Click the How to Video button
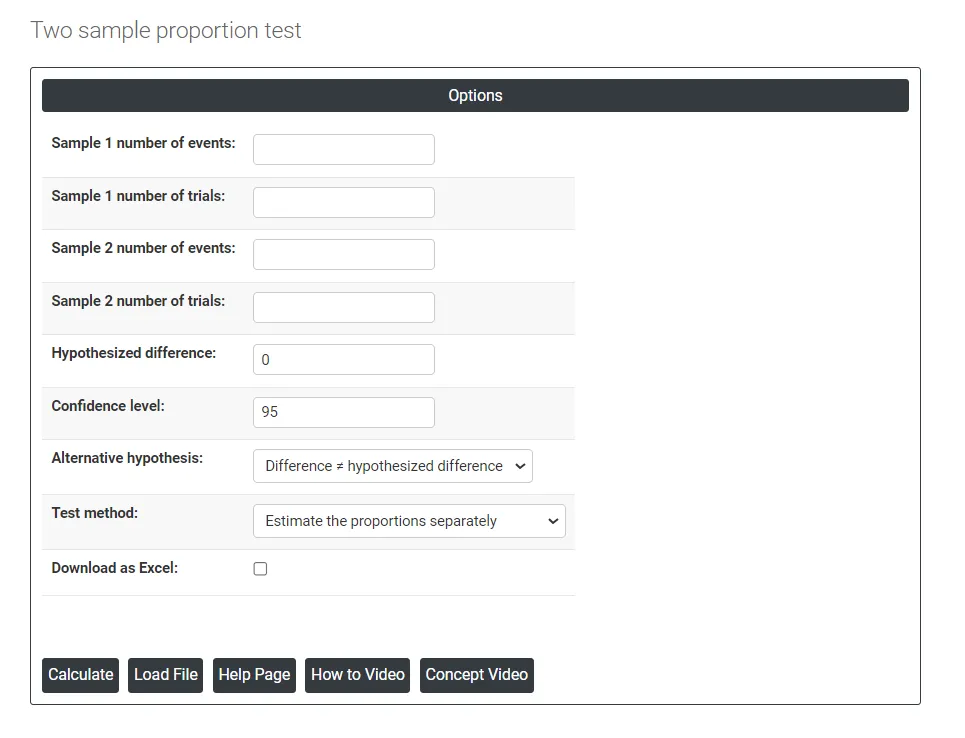Image resolution: width=965 pixels, height=738 pixels. tap(358, 675)
